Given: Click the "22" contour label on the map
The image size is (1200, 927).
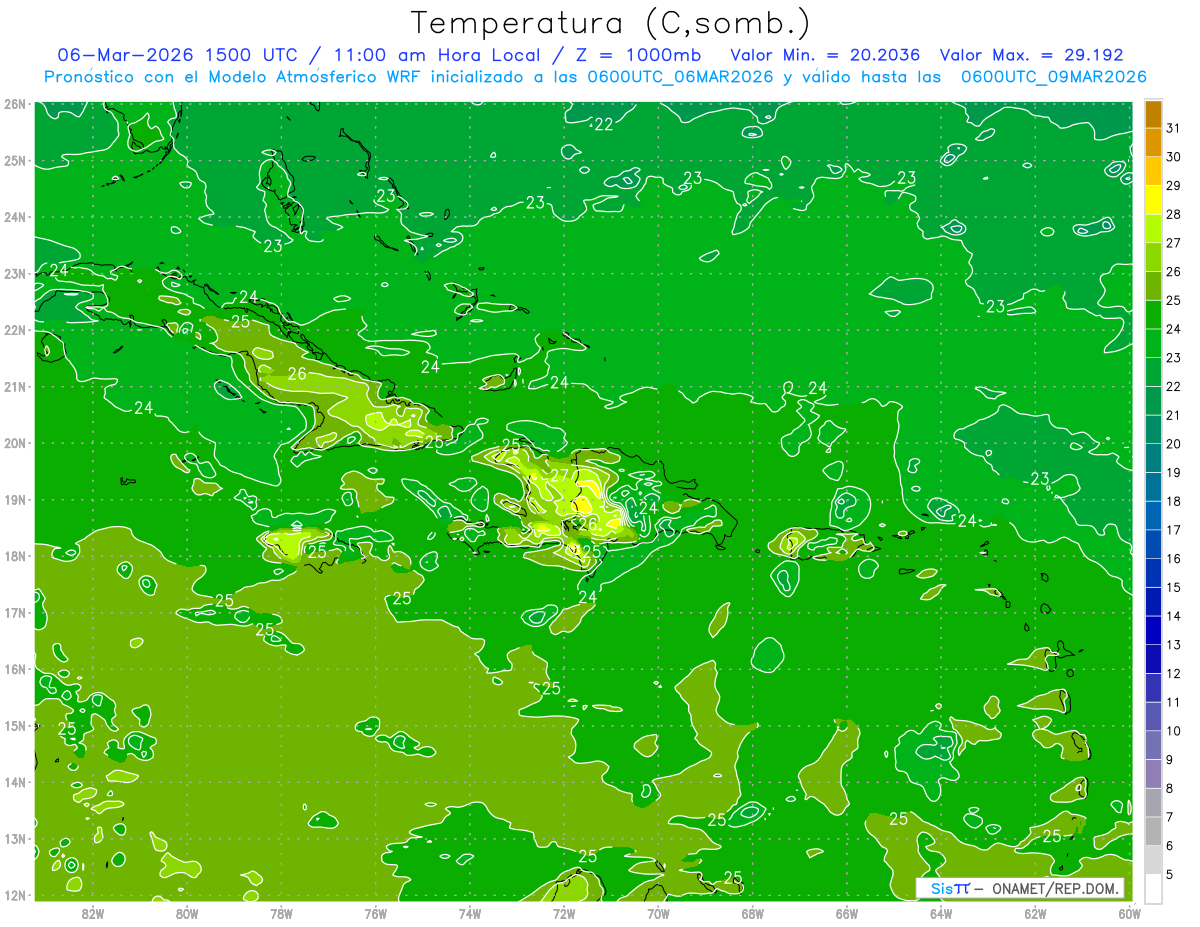Looking at the screenshot, I should click(604, 124).
